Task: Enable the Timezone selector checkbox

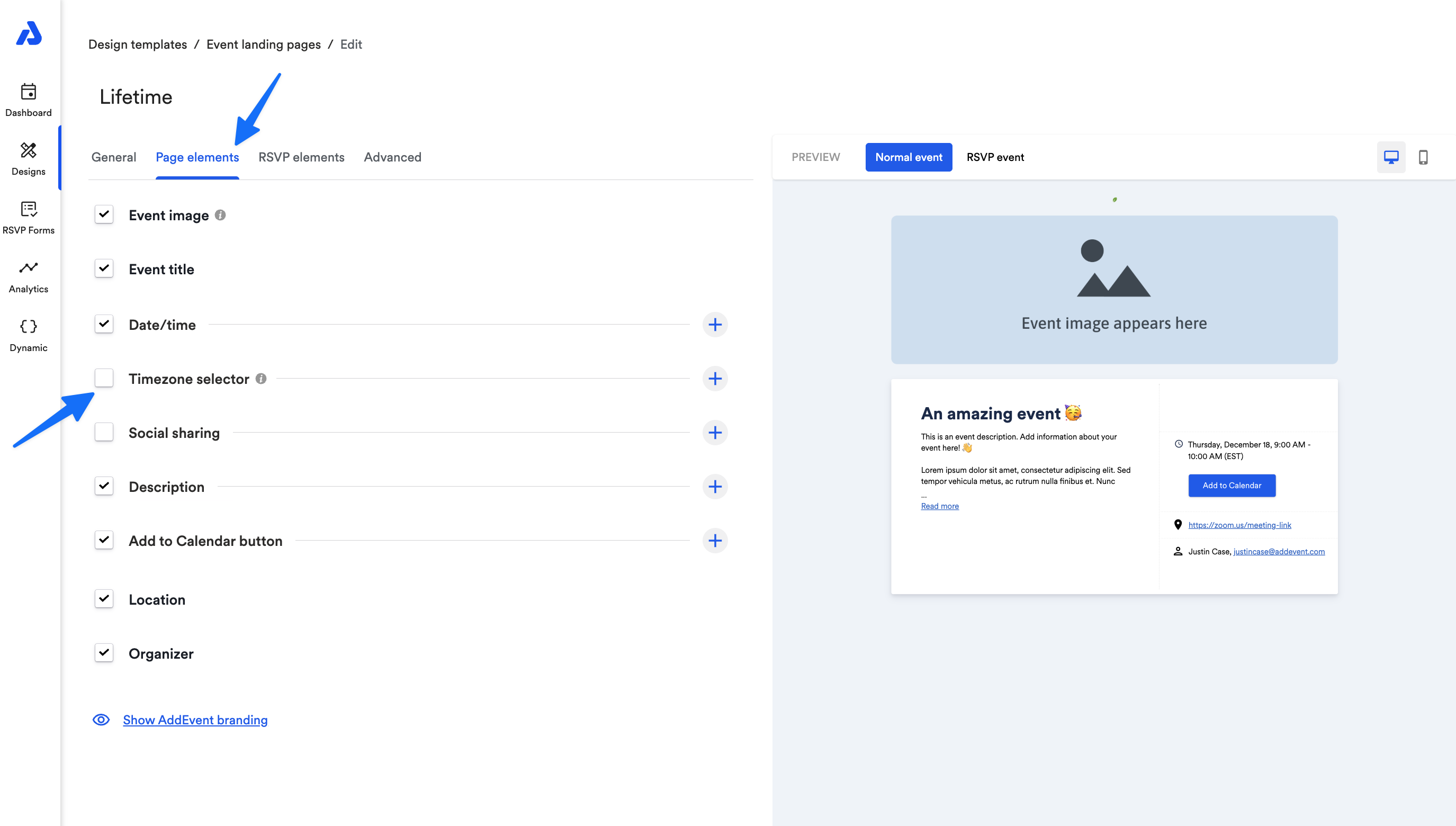Action: click(104, 378)
